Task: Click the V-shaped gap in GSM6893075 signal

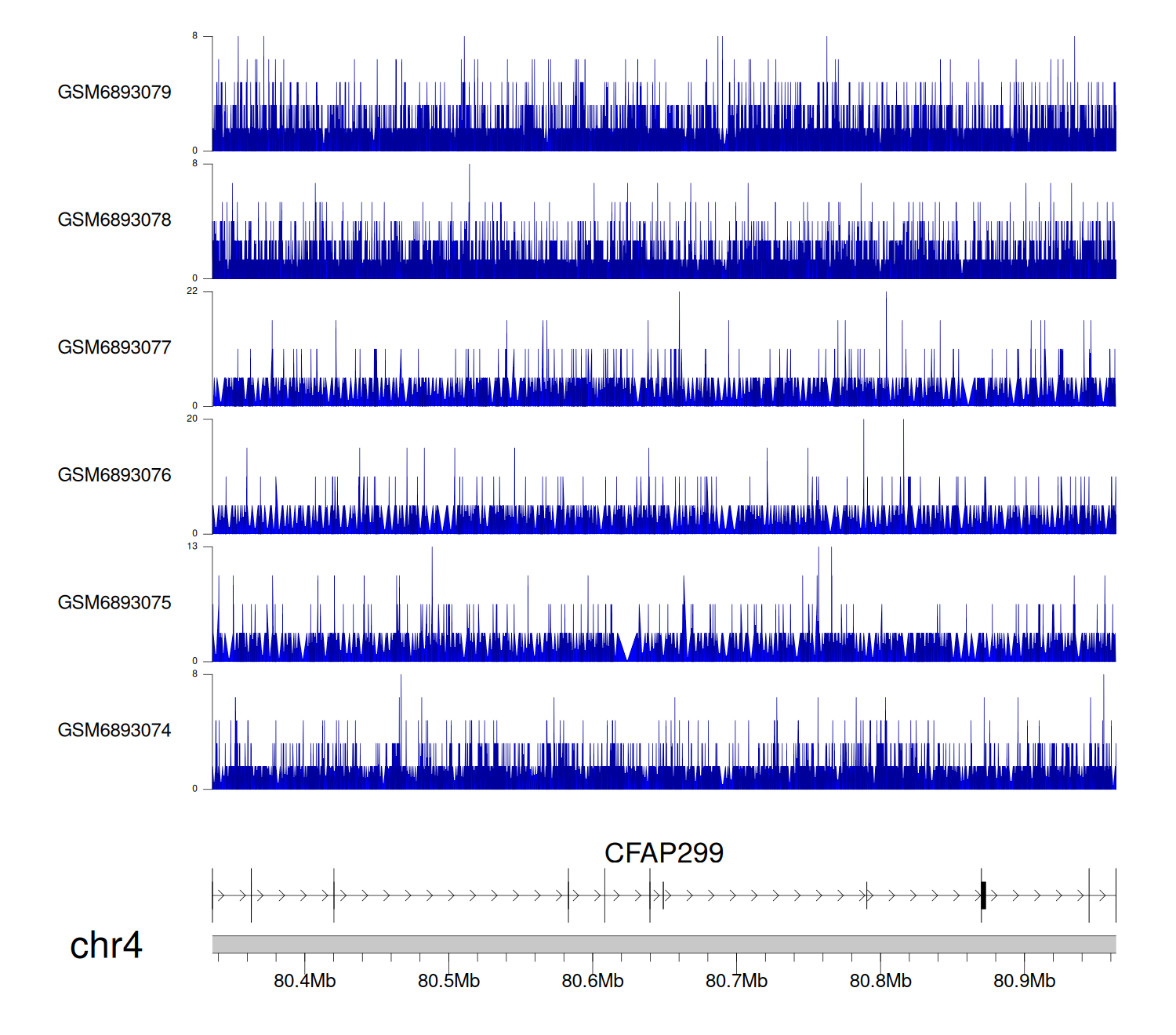Action: coord(628,649)
